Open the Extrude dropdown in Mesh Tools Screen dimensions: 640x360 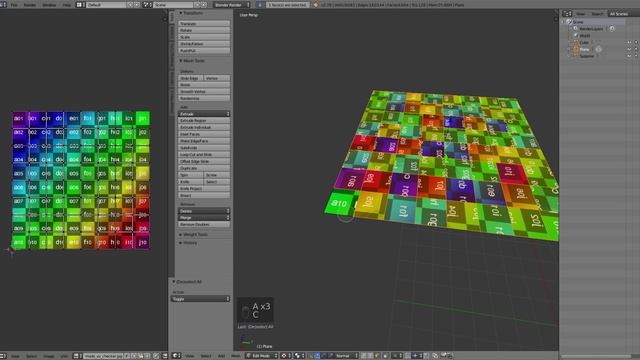pos(204,114)
